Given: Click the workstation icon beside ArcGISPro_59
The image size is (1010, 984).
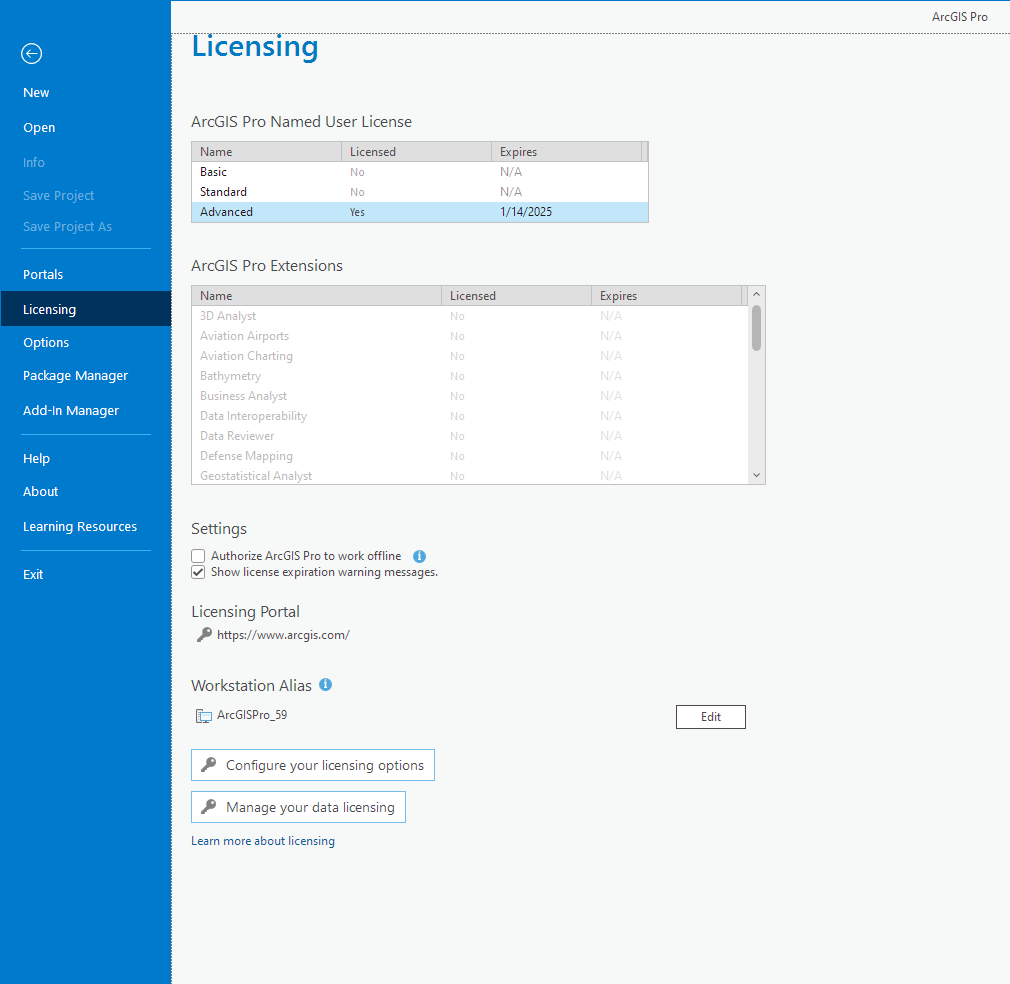Looking at the screenshot, I should click(202, 715).
